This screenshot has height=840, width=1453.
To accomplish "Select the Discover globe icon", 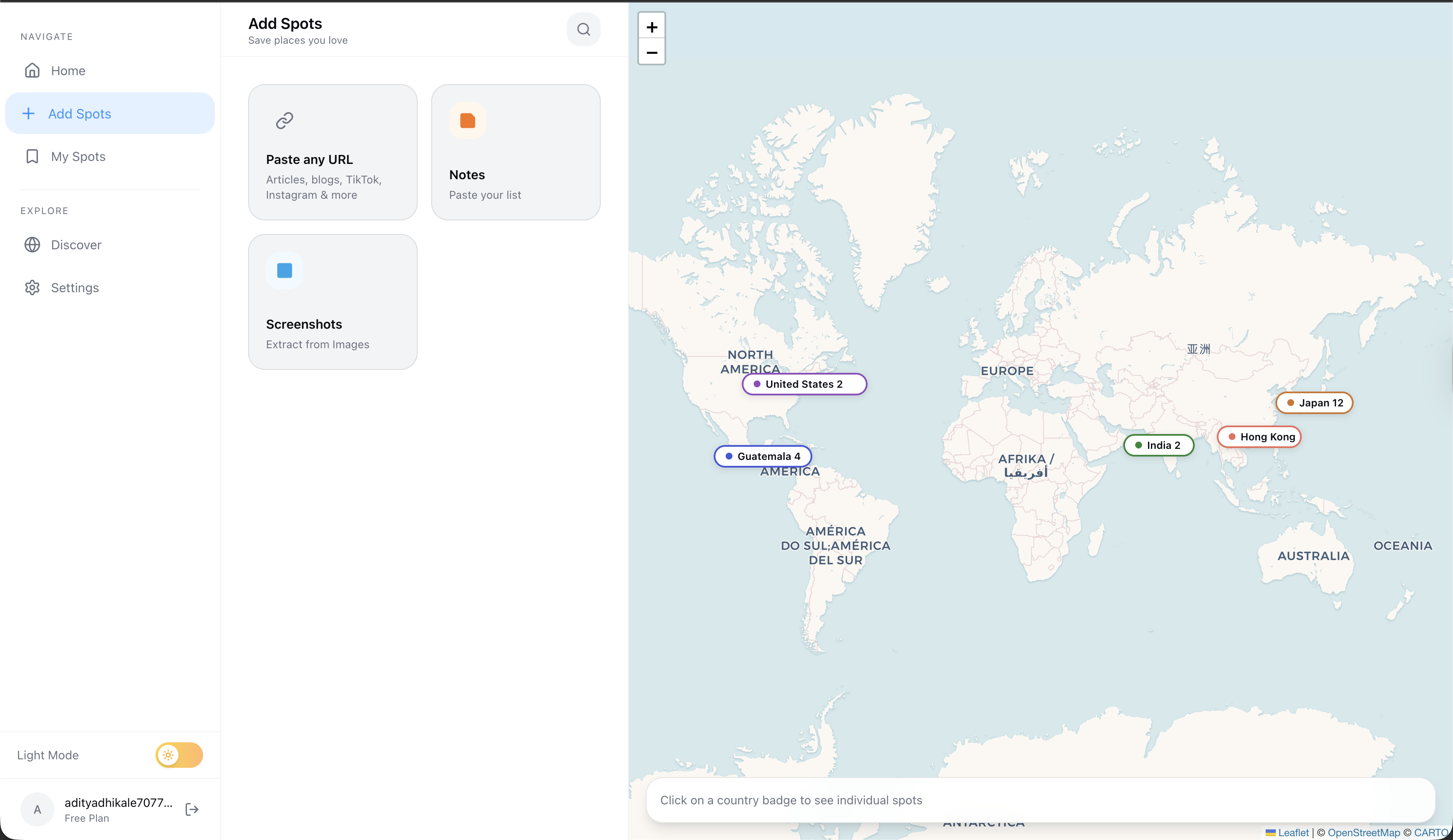I will tap(32, 245).
